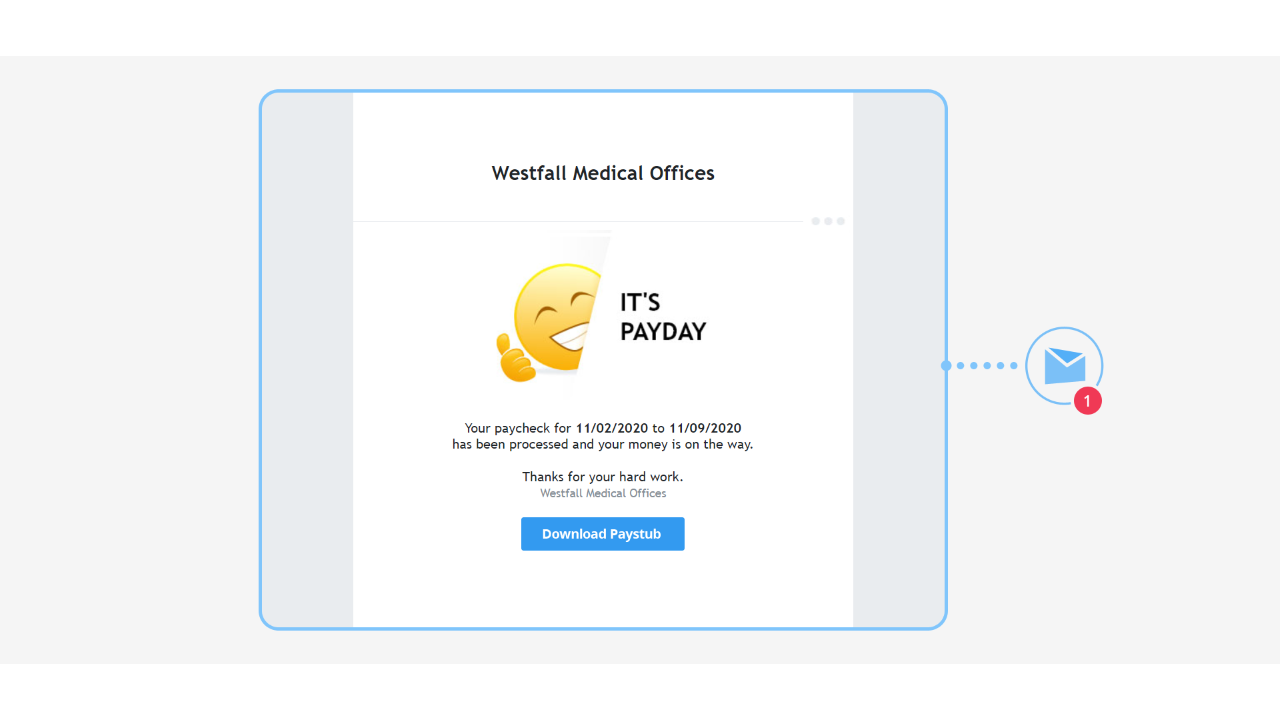1280x720 pixels.
Task: Click the red notification badge showing 1
Action: point(1088,401)
